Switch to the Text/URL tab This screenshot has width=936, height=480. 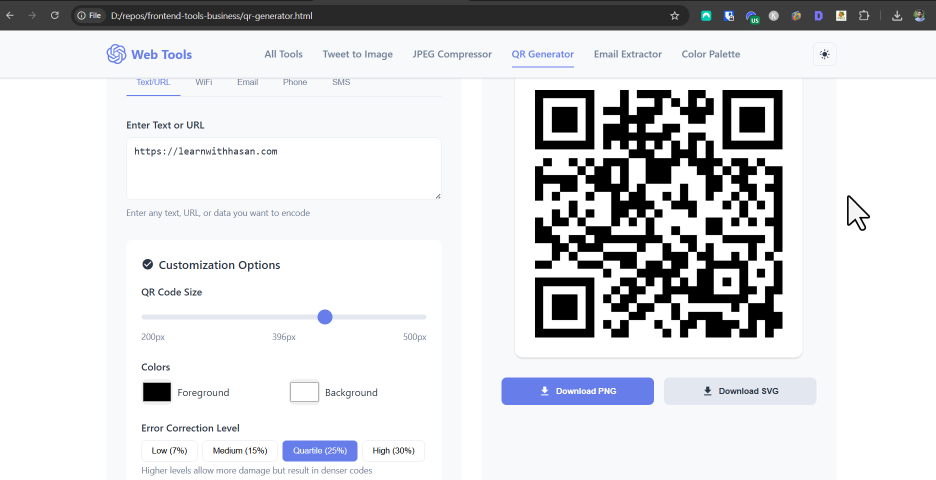click(153, 82)
